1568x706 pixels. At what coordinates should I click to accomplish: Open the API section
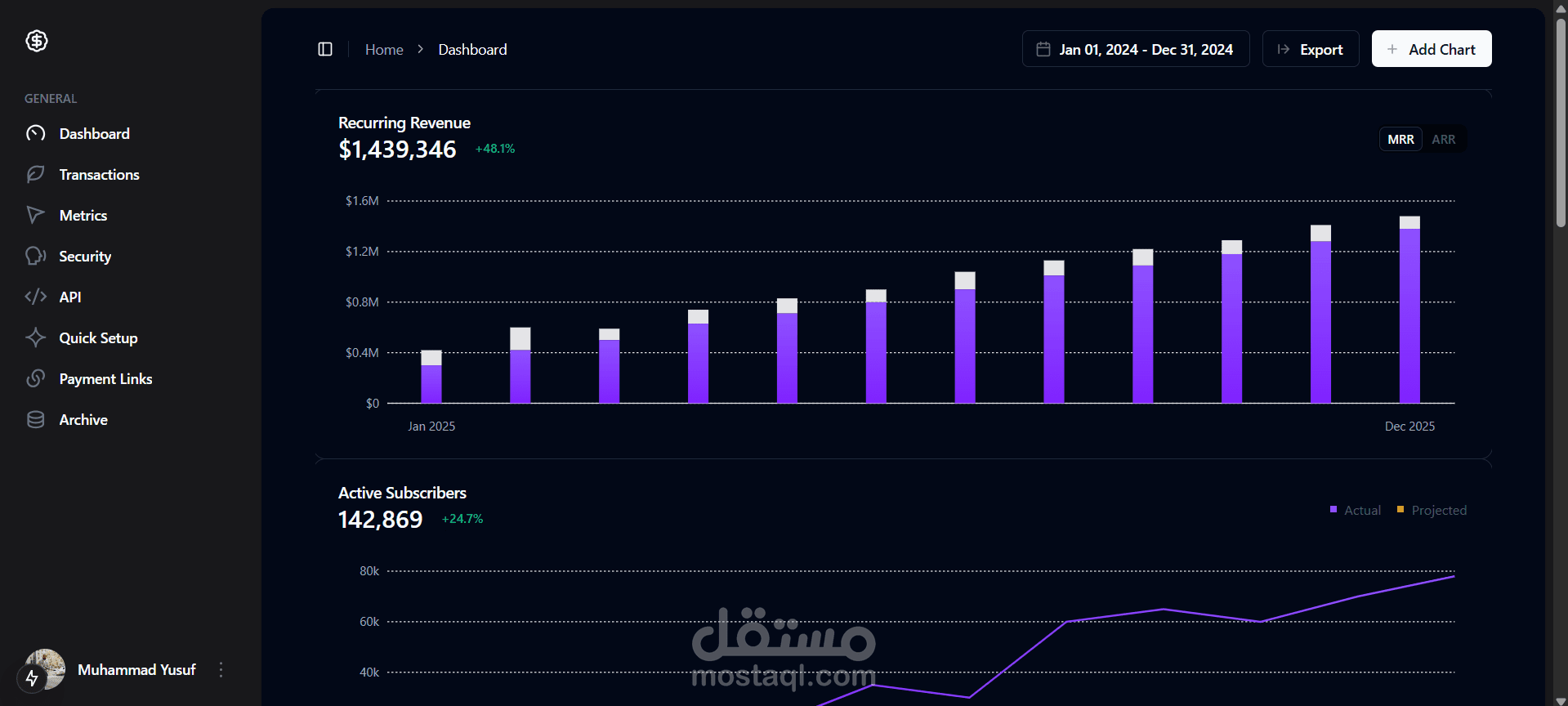tap(70, 297)
